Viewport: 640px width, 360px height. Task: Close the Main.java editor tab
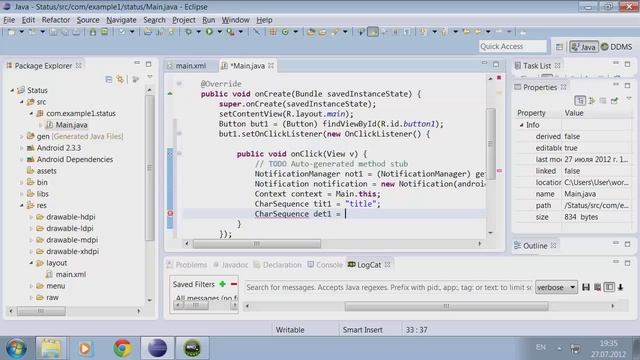coord(271,65)
